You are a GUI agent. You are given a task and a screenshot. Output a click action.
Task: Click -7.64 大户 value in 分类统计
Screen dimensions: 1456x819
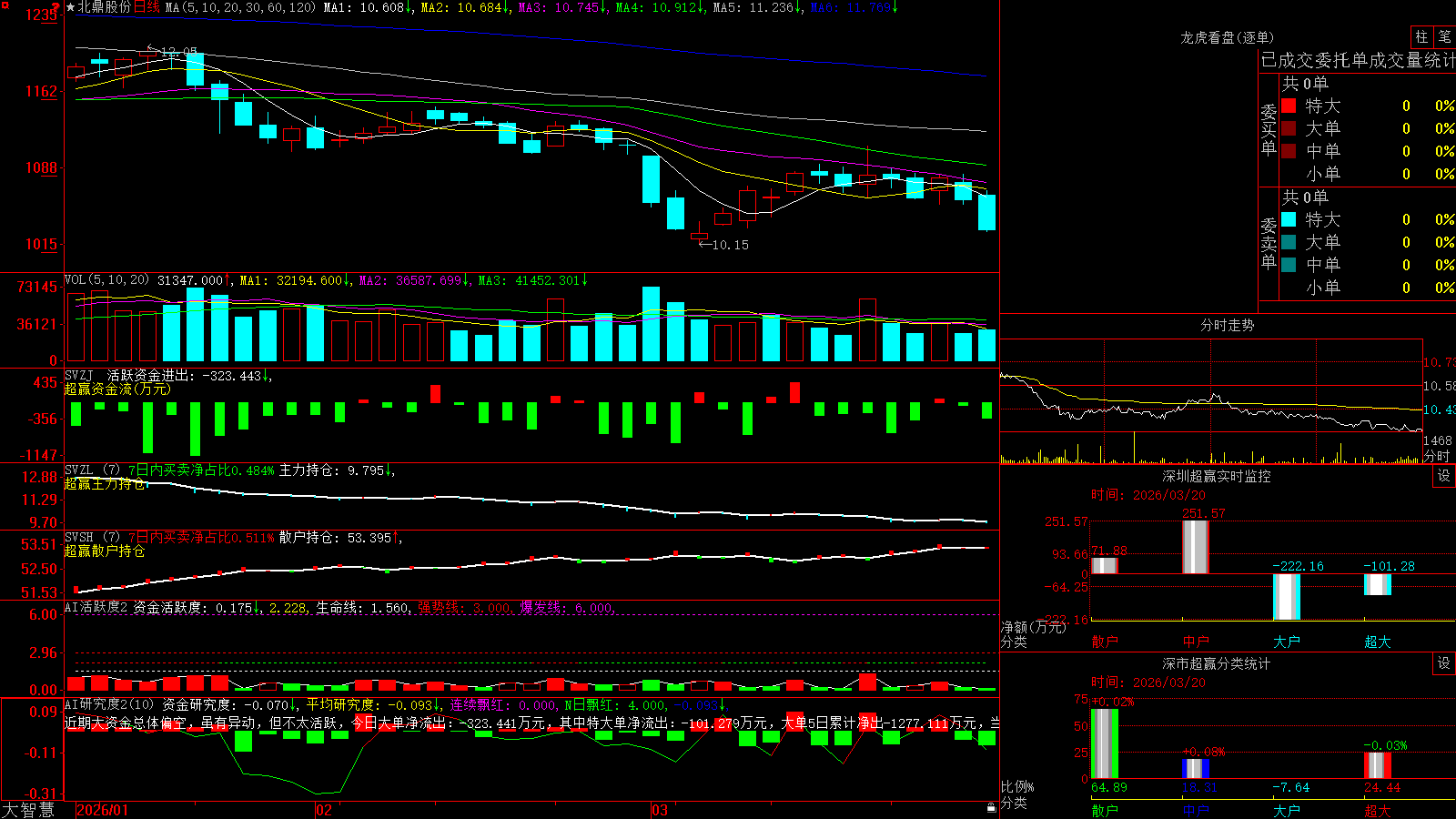tap(1290, 787)
